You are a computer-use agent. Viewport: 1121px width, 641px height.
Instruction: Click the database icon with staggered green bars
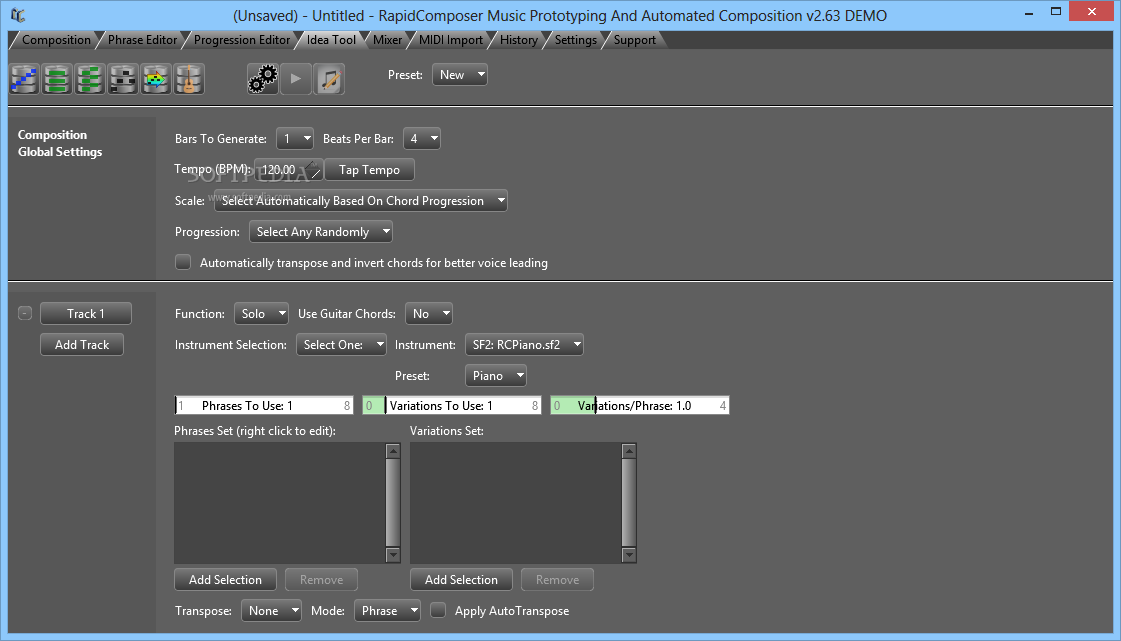tap(90, 79)
